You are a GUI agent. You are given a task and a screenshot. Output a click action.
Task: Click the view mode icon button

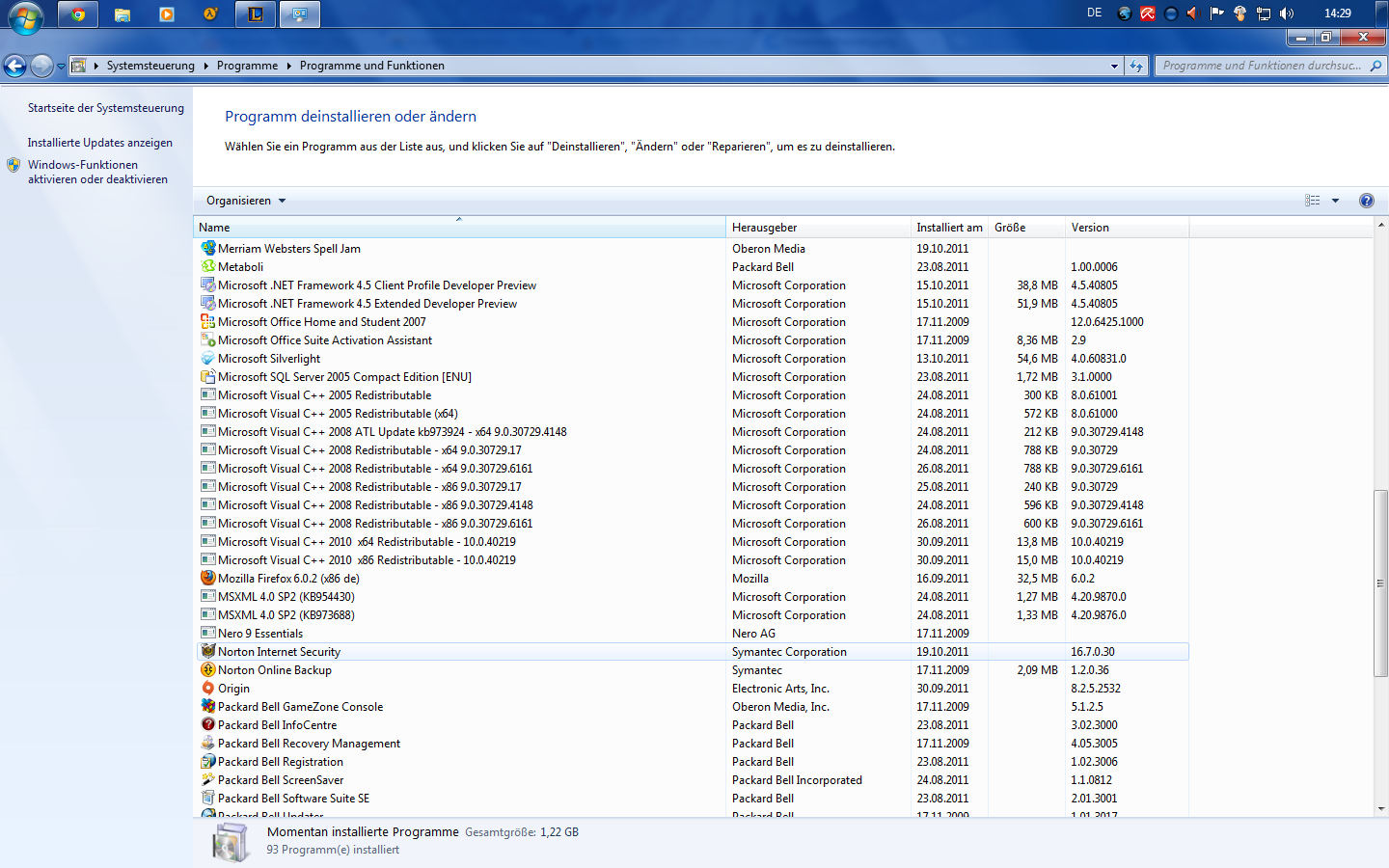(x=1313, y=201)
